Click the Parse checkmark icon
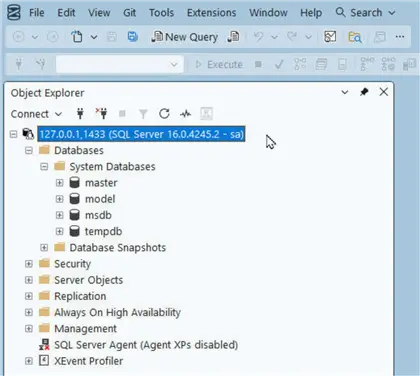420x376 pixels. click(279, 64)
